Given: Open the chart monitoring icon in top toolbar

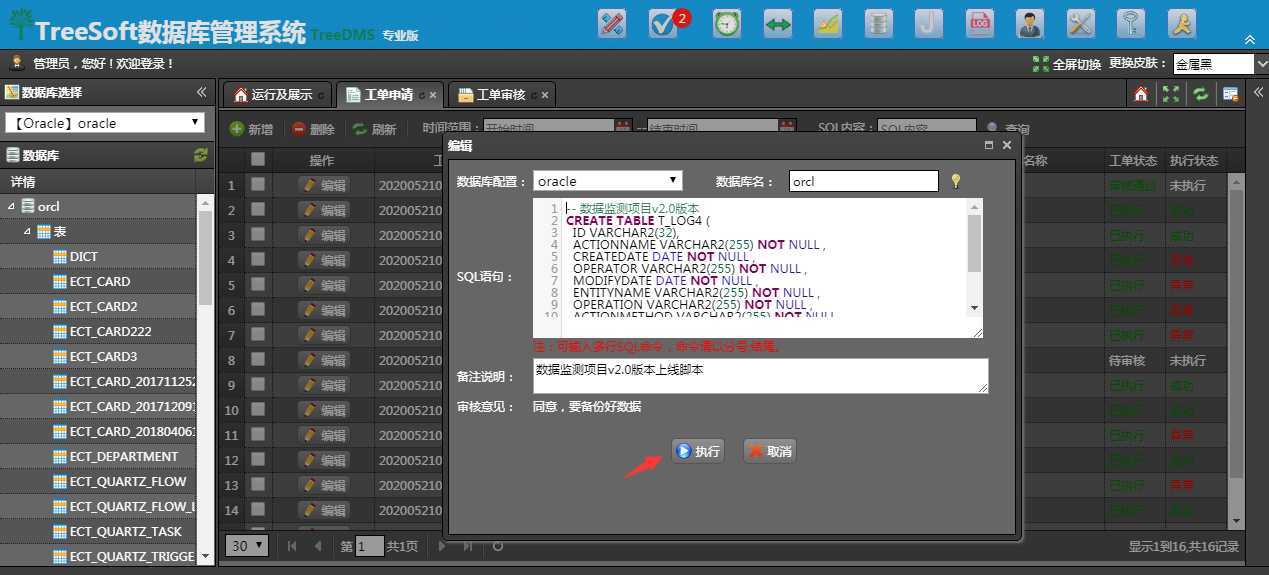Looking at the screenshot, I should [x=828, y=23].
